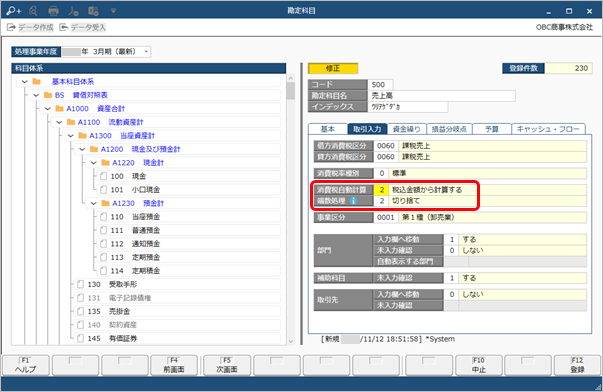
Task: Collapse the A1000 資産合計 node
Action: (x=48, y=109)
